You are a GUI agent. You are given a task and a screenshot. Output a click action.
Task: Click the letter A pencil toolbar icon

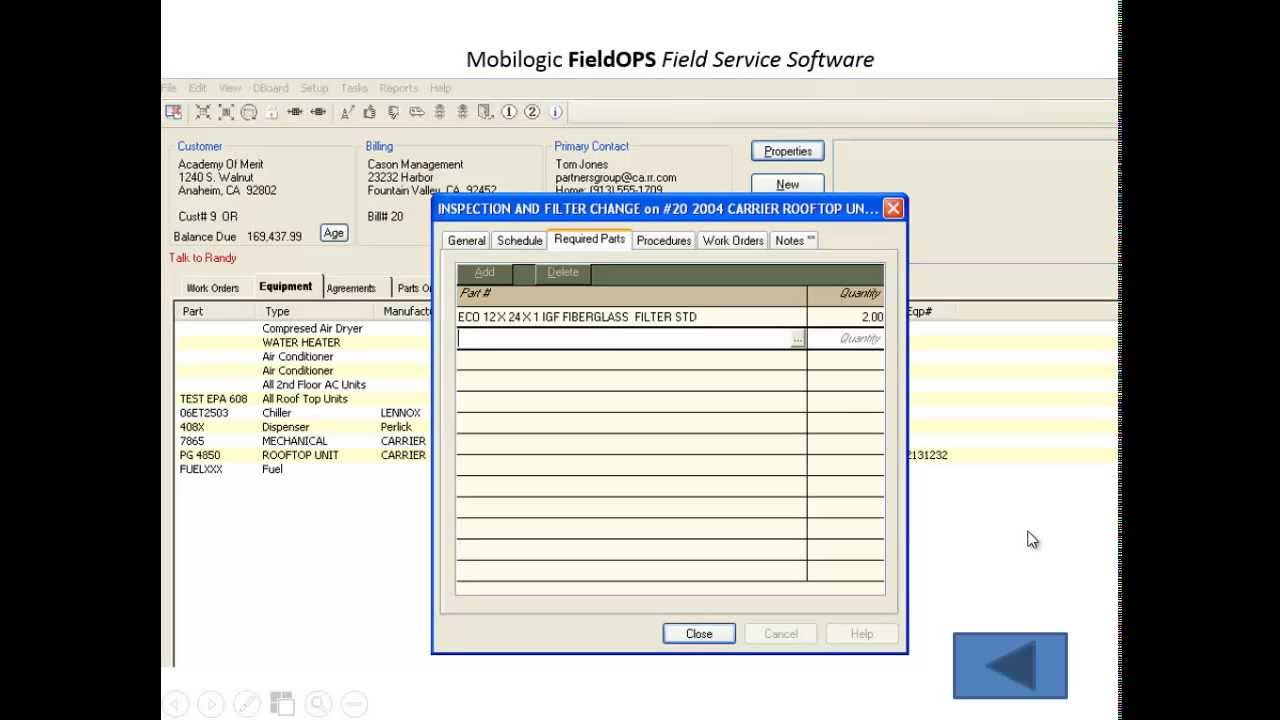click(x=347, y=112)
